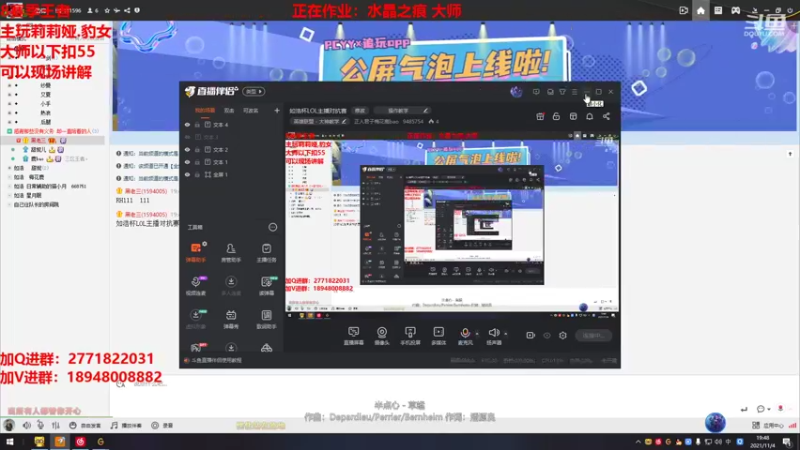800x450 pixels.
Task: Expand the 知语 星月楼 channel node
Action: 10,195
